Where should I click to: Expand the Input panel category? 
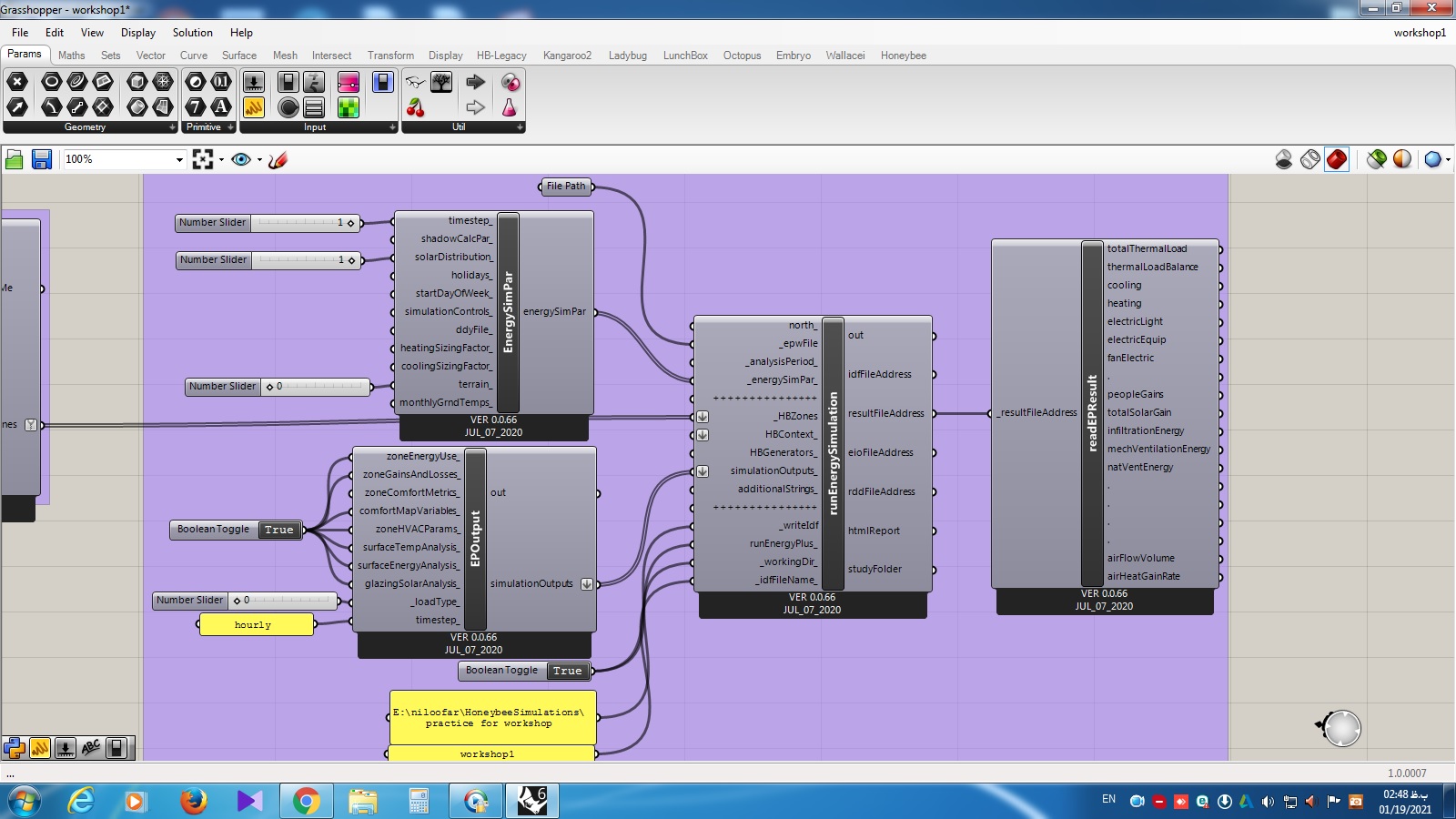[x=392, y=127]
